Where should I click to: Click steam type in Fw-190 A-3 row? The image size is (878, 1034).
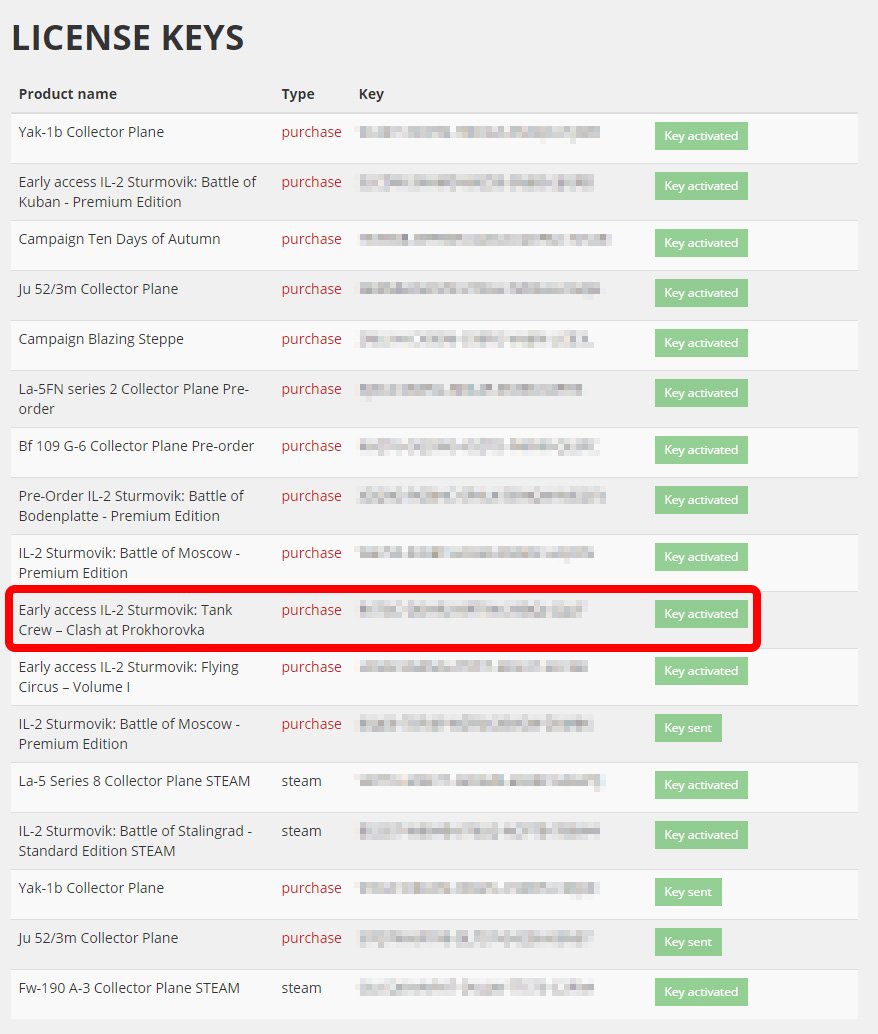[301, 988]
